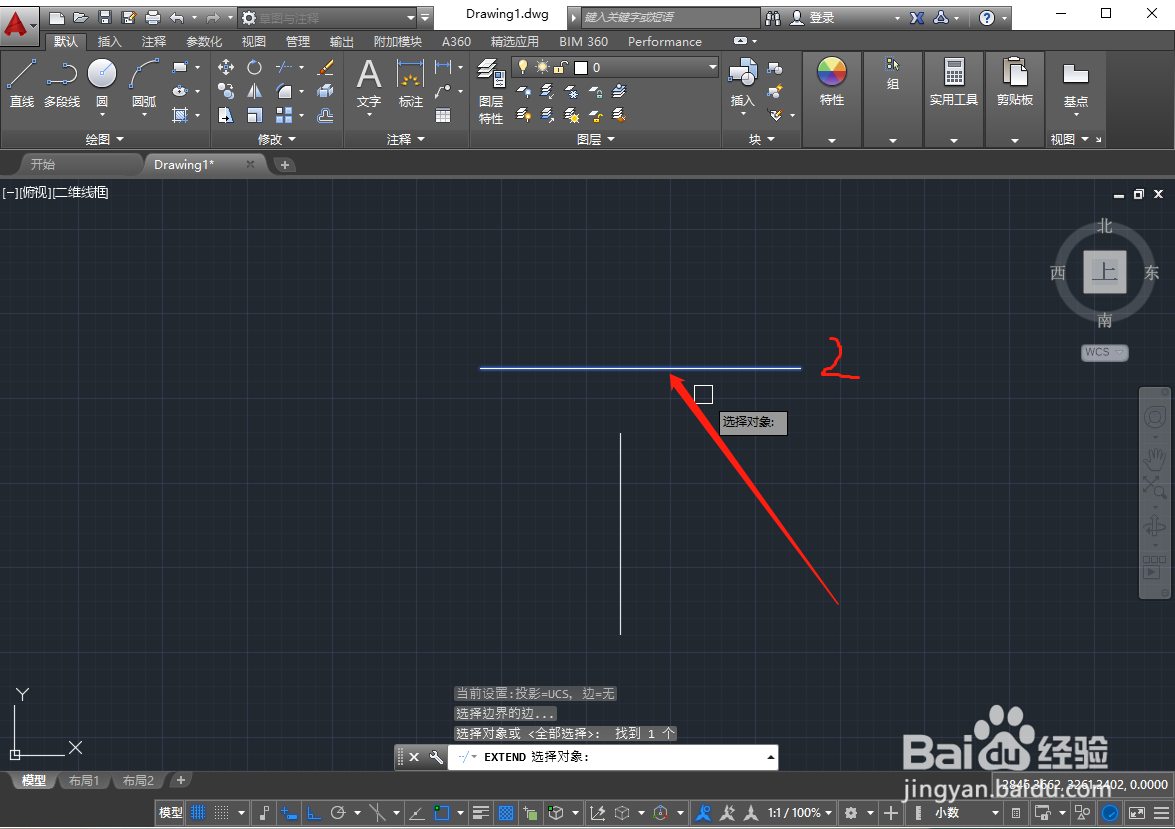This screenshot has width=1175, height=829.
Task: Open the annotation scale 1:1 / 100% dropdown
Action: (x=800, y=813)
